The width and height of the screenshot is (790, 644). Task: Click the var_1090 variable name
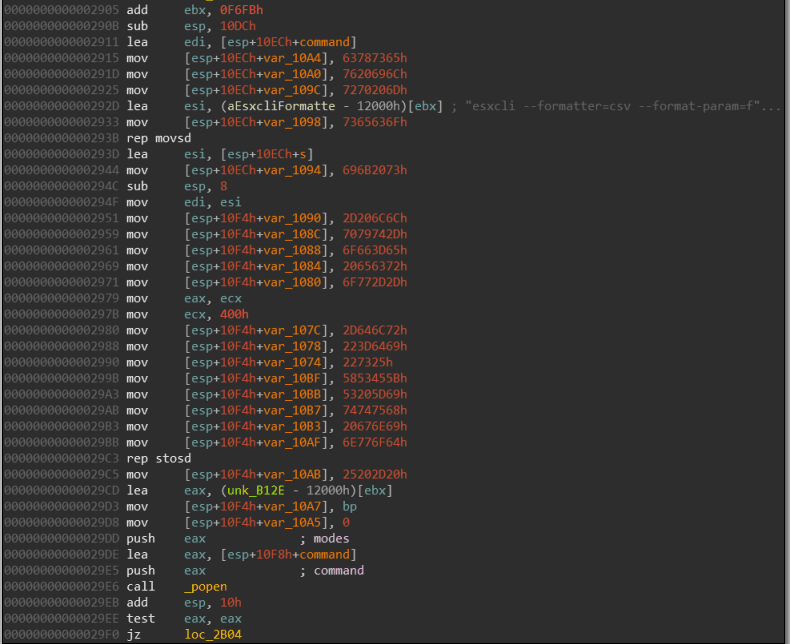pyautogui.click(x=292, y=218)
